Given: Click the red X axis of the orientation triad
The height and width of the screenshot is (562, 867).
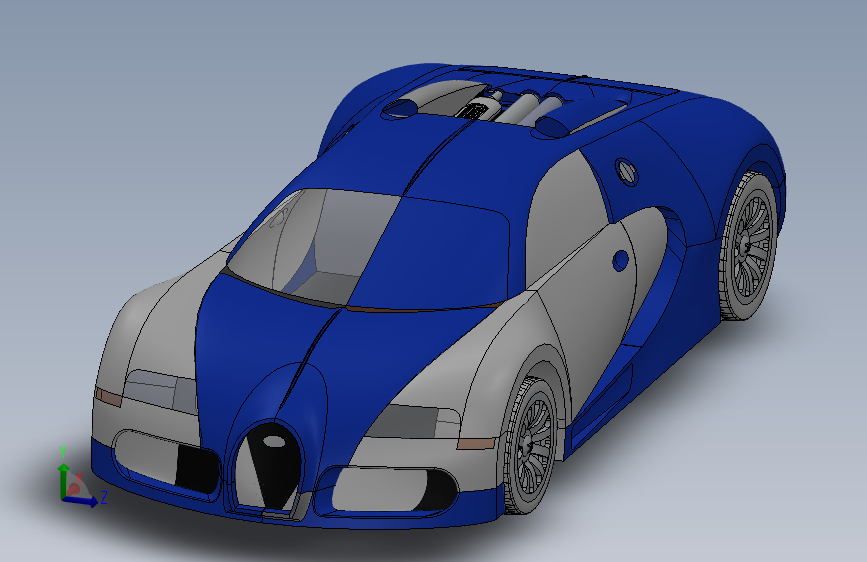Looking at the screenshot, I should coord(74,488).
